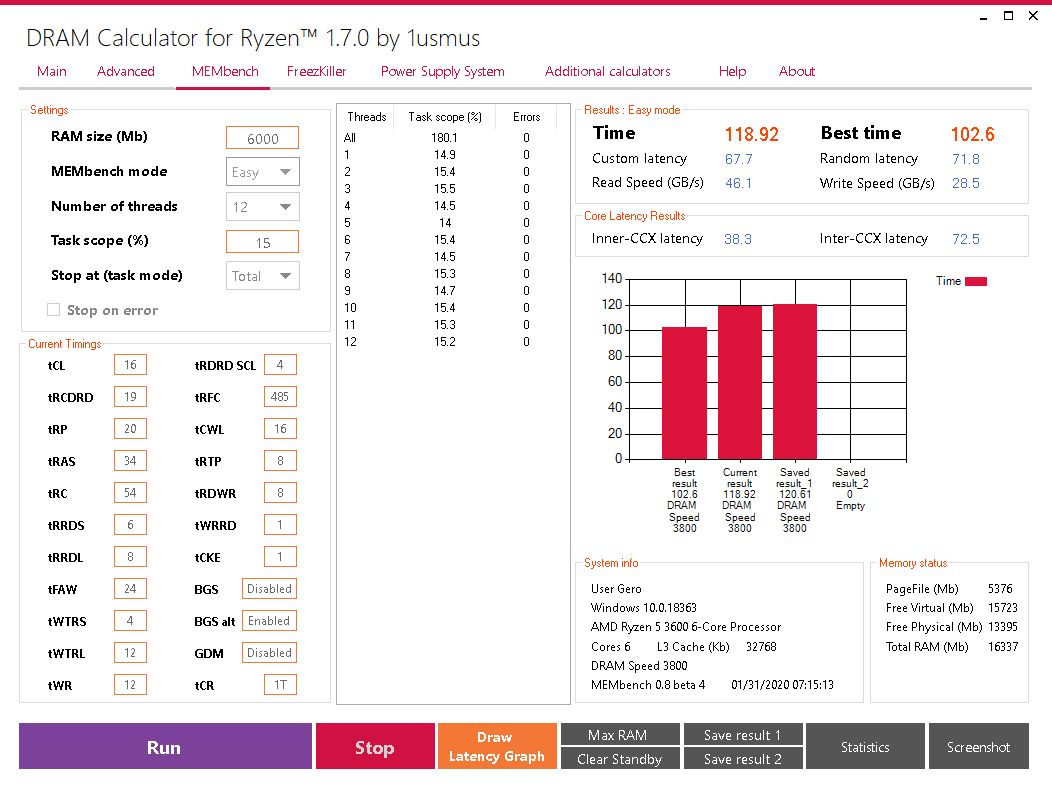This screenshot has height=790, width=1052.
Task: Open the MEMbench mode dropdown
Action: 263,171
